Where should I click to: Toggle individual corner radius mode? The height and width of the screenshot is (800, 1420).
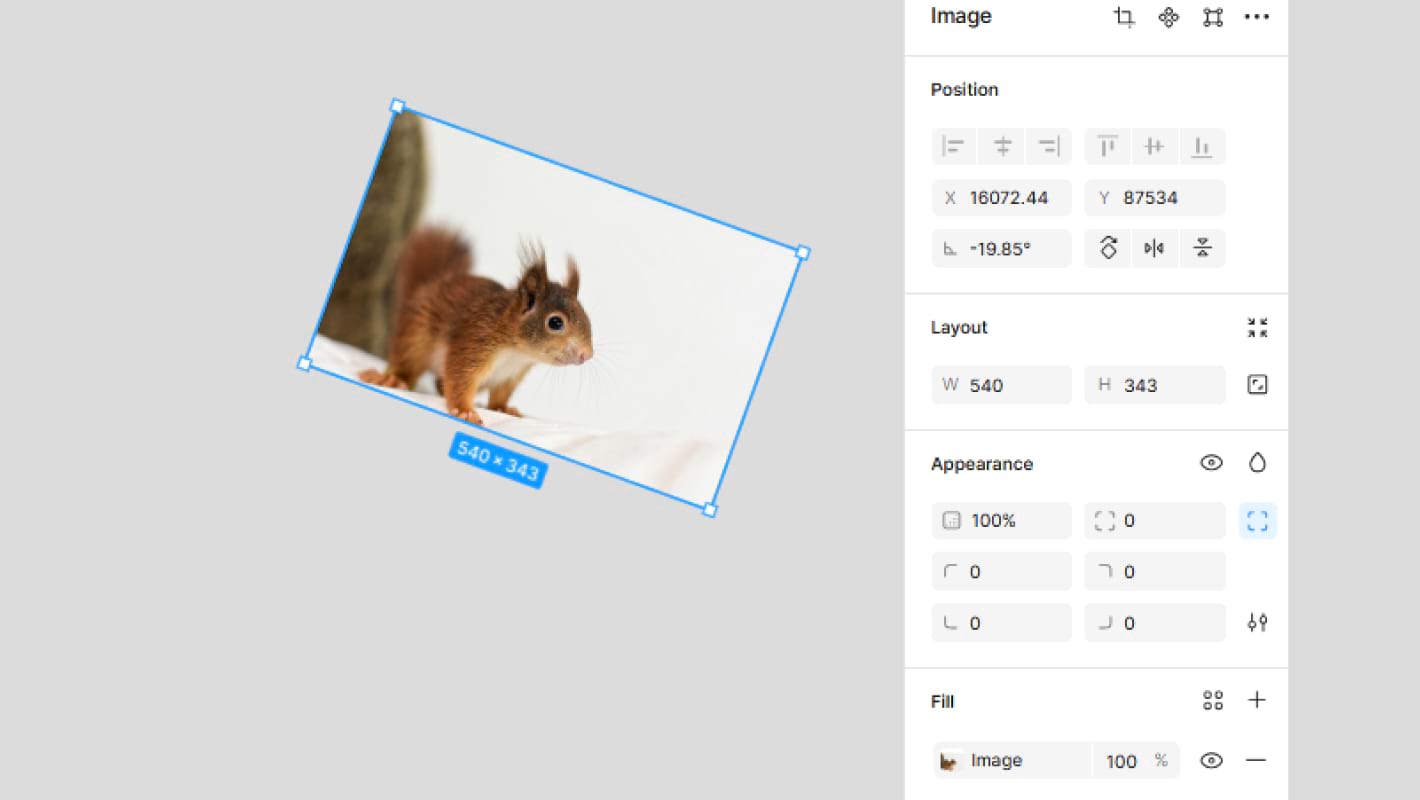pos(1257,521)
